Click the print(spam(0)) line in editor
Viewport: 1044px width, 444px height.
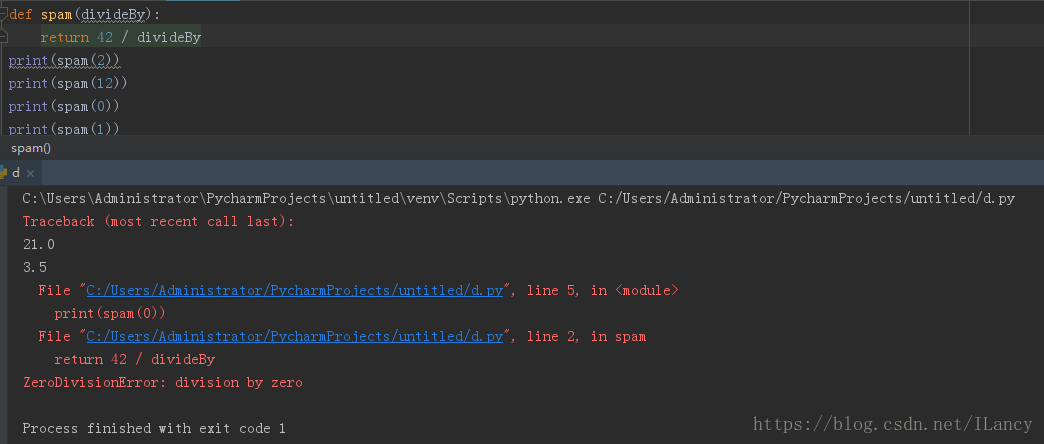pos(64,107)
